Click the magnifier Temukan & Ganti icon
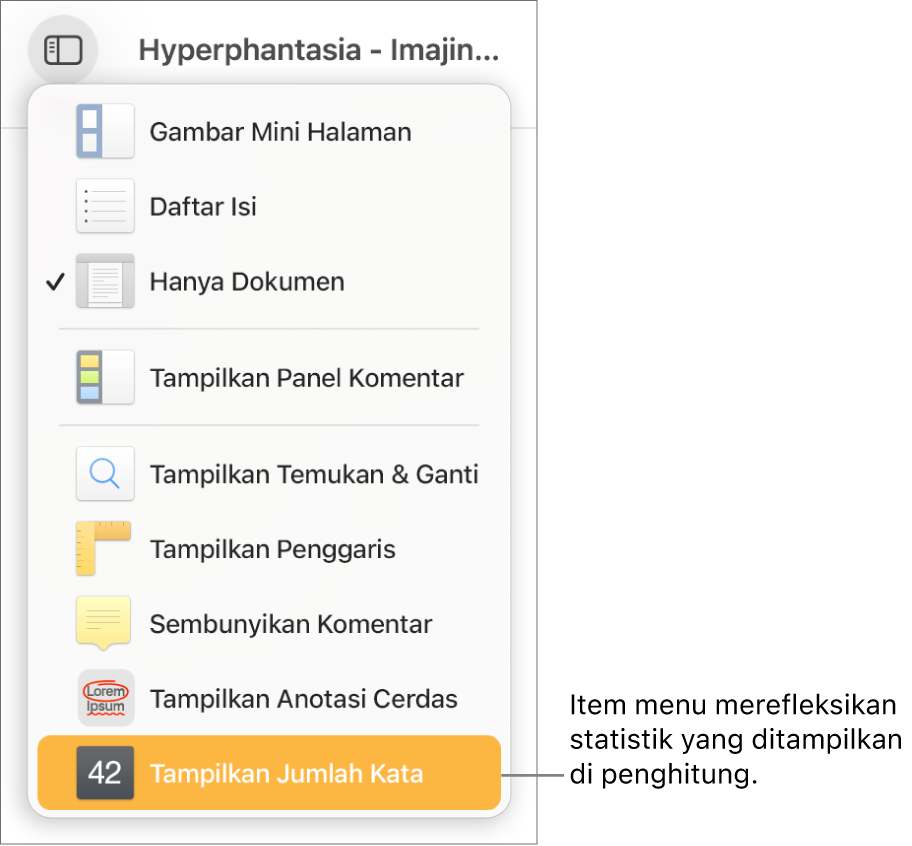912x846 pixels. click(x=105, y=474)
